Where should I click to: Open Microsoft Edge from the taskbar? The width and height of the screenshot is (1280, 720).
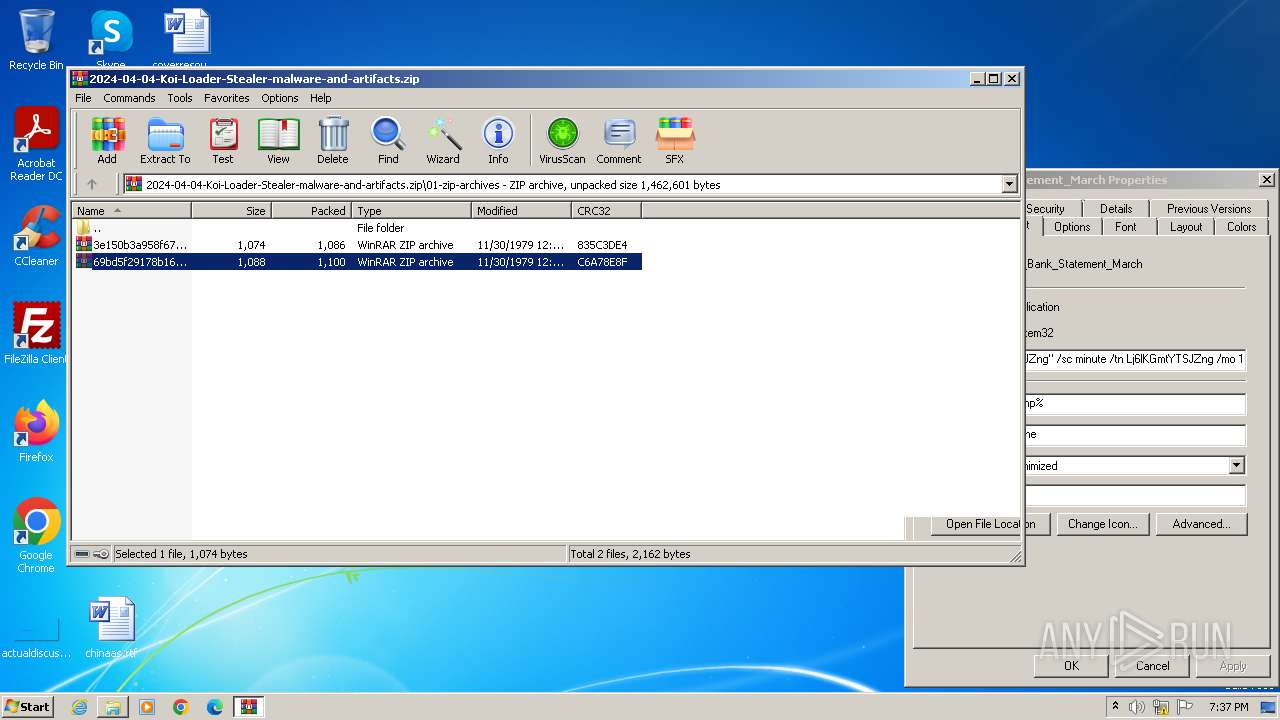(215, 707)
